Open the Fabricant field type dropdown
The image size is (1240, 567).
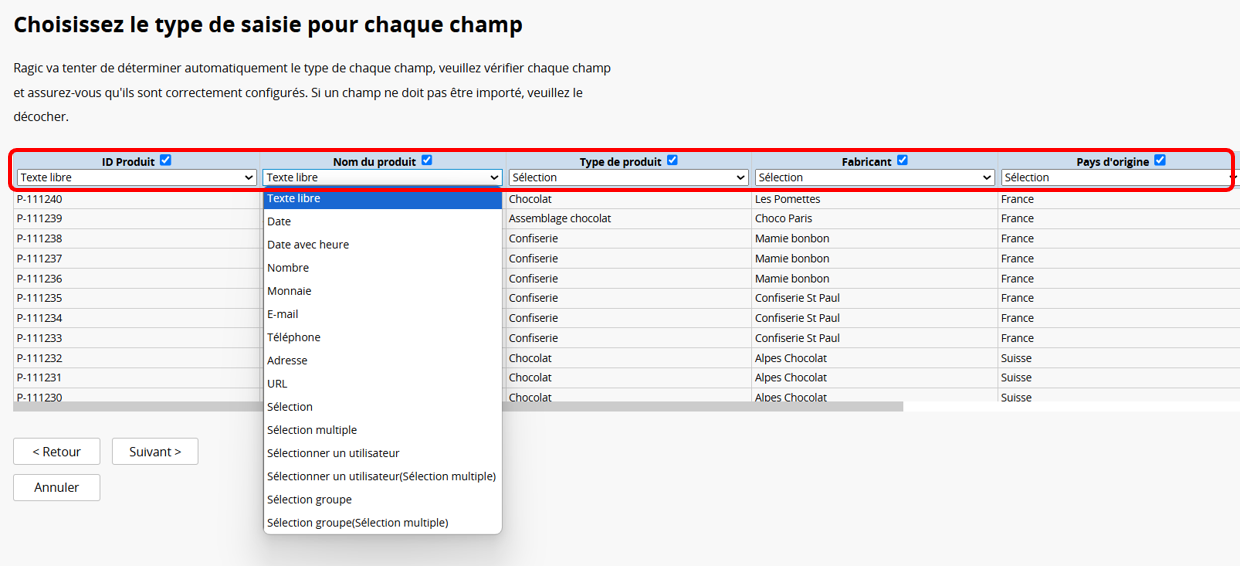(x=874, y=177)
